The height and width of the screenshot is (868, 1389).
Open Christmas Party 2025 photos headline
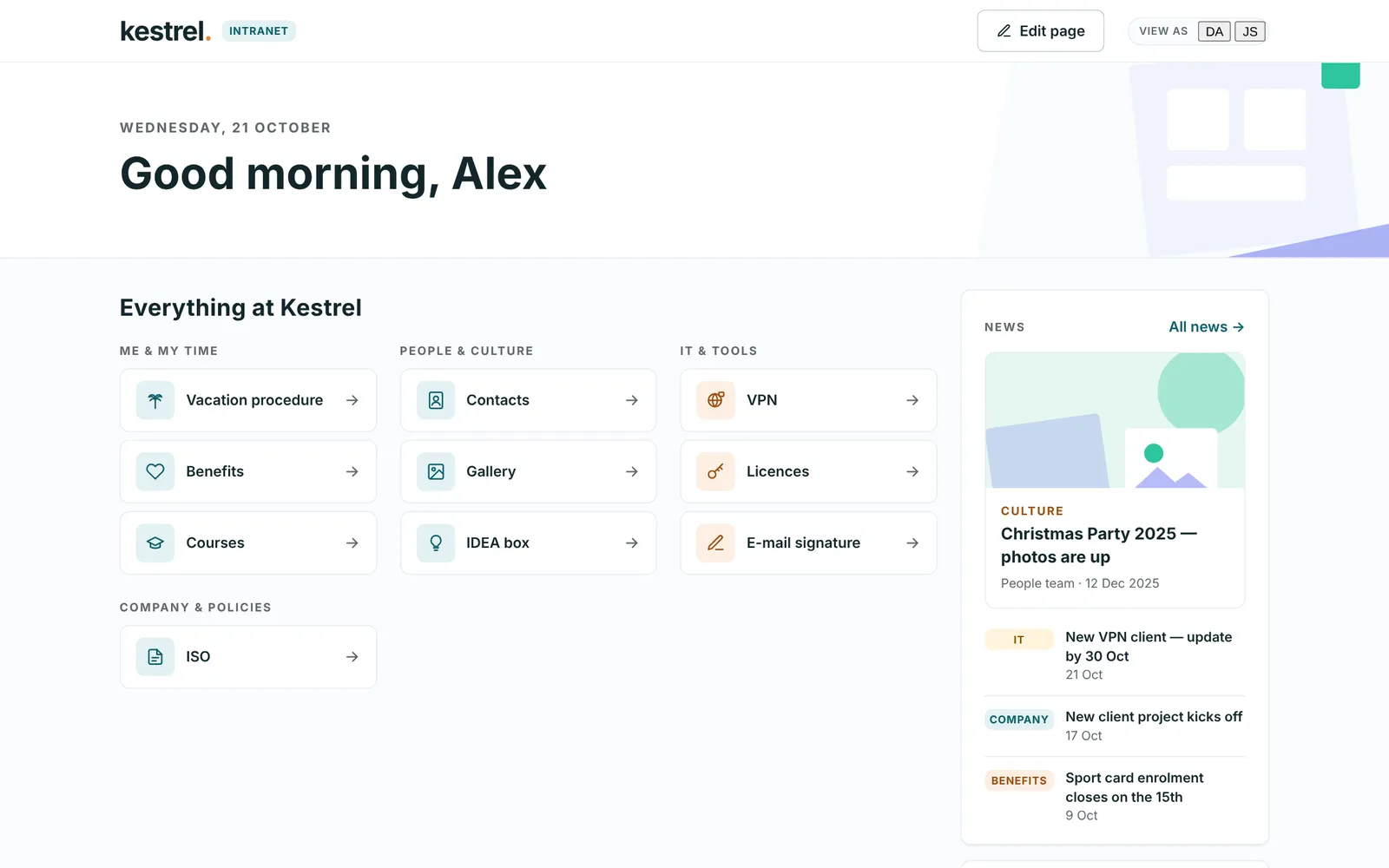(x=1099, y=545)
